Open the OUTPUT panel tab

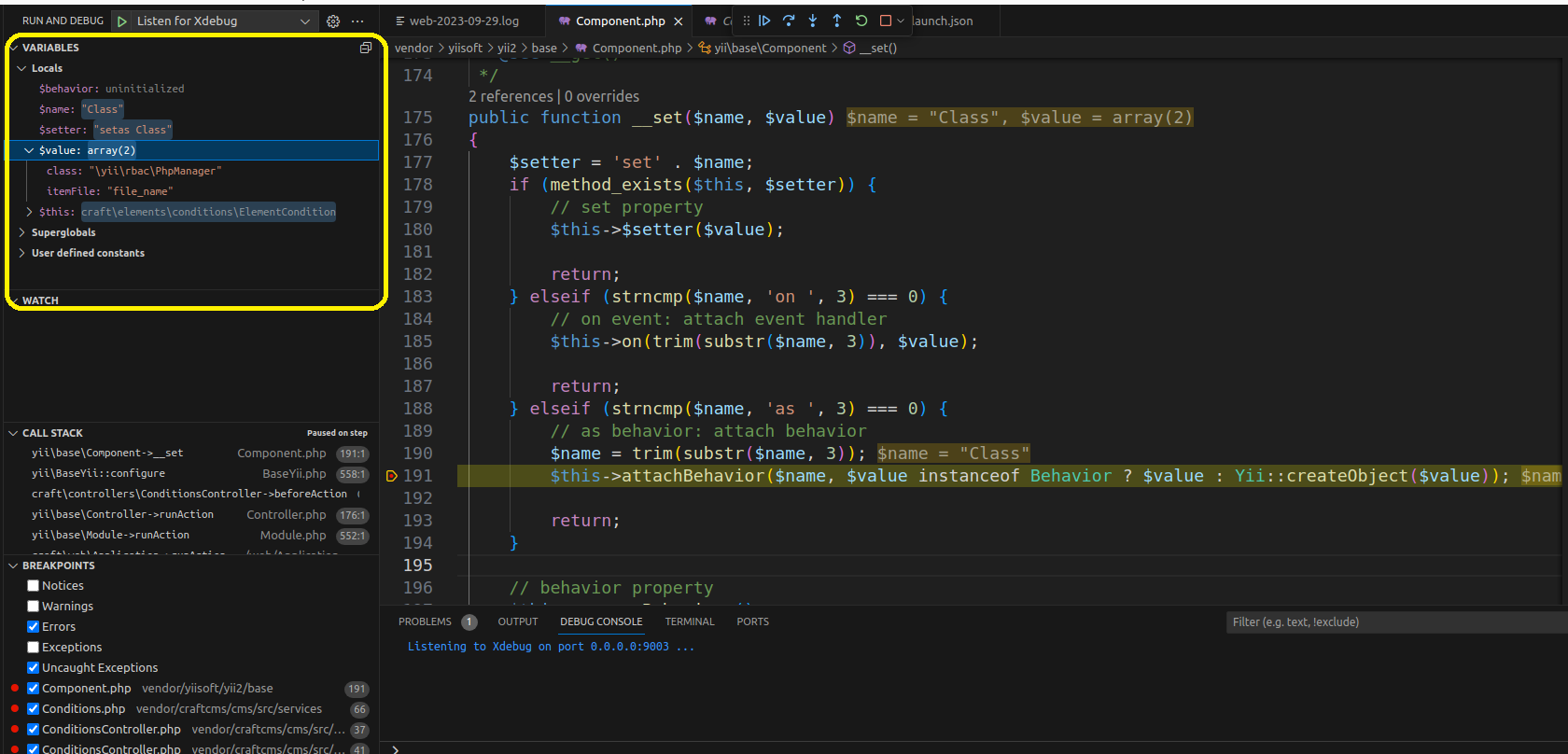point(518,621)
